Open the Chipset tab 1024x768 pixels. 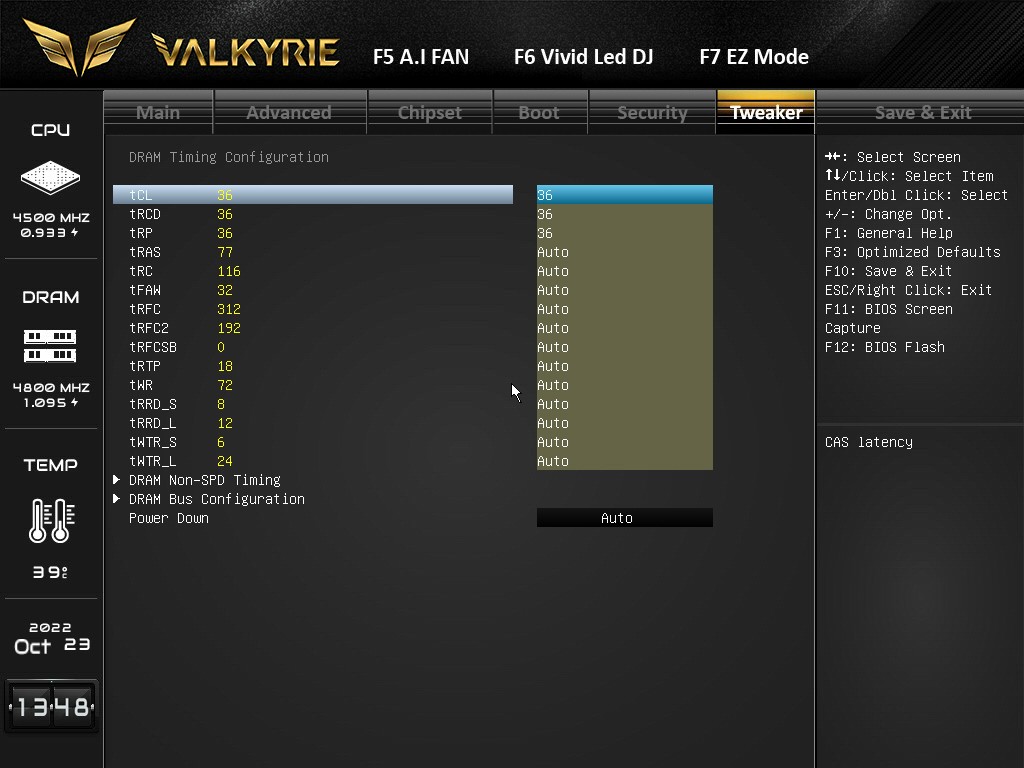click(x=430, y=112)
